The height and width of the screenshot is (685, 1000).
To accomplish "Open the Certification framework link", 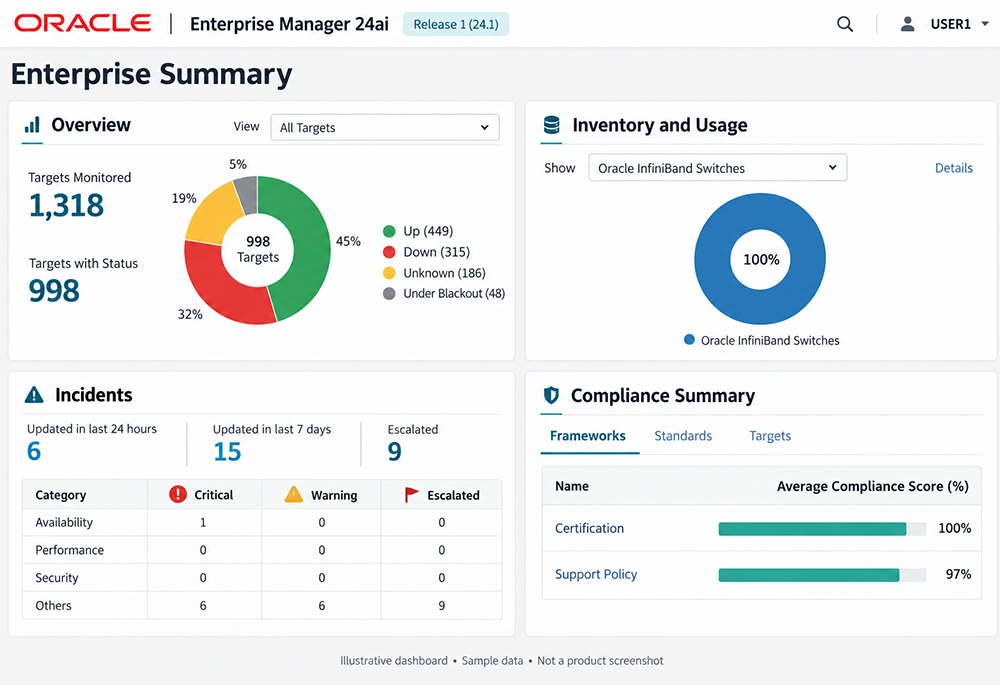I will (589, 528).
